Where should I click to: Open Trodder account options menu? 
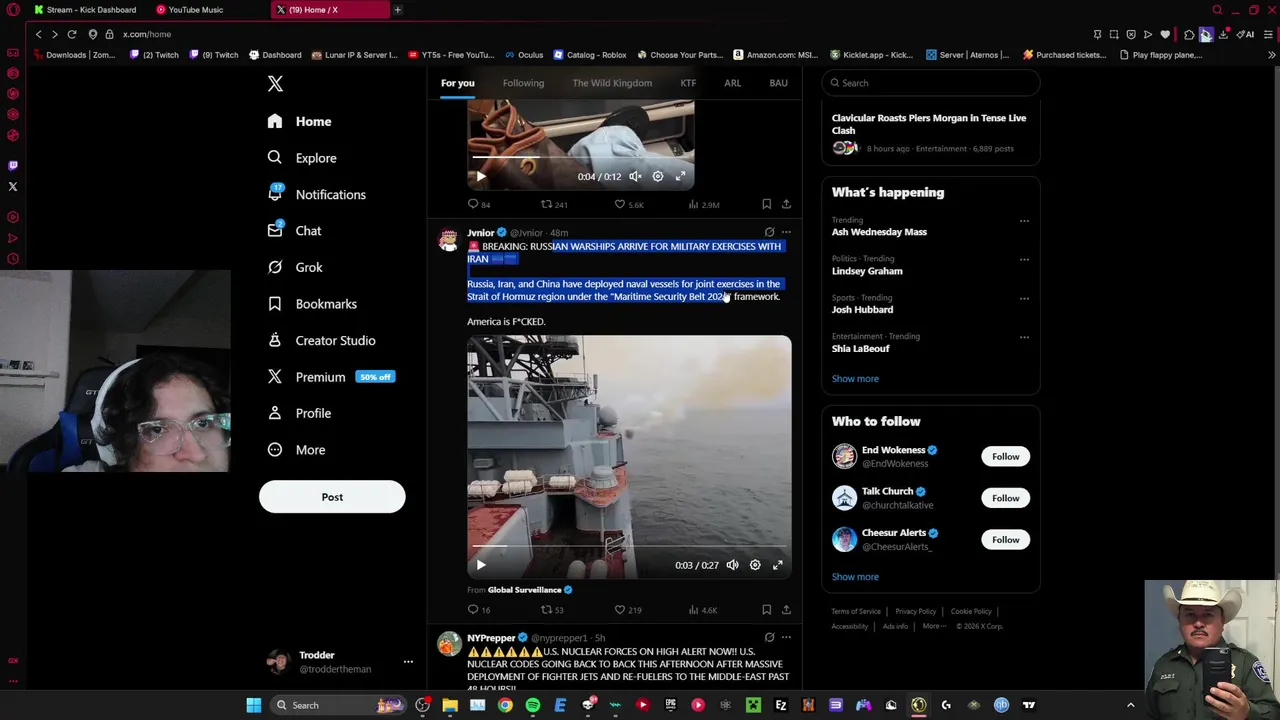coord(408,662)
